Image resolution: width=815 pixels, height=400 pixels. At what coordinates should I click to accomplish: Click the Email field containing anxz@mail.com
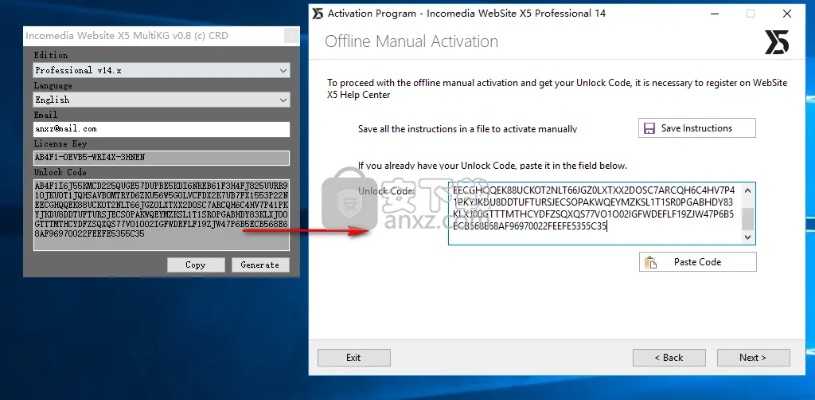(x=162, y=129)
